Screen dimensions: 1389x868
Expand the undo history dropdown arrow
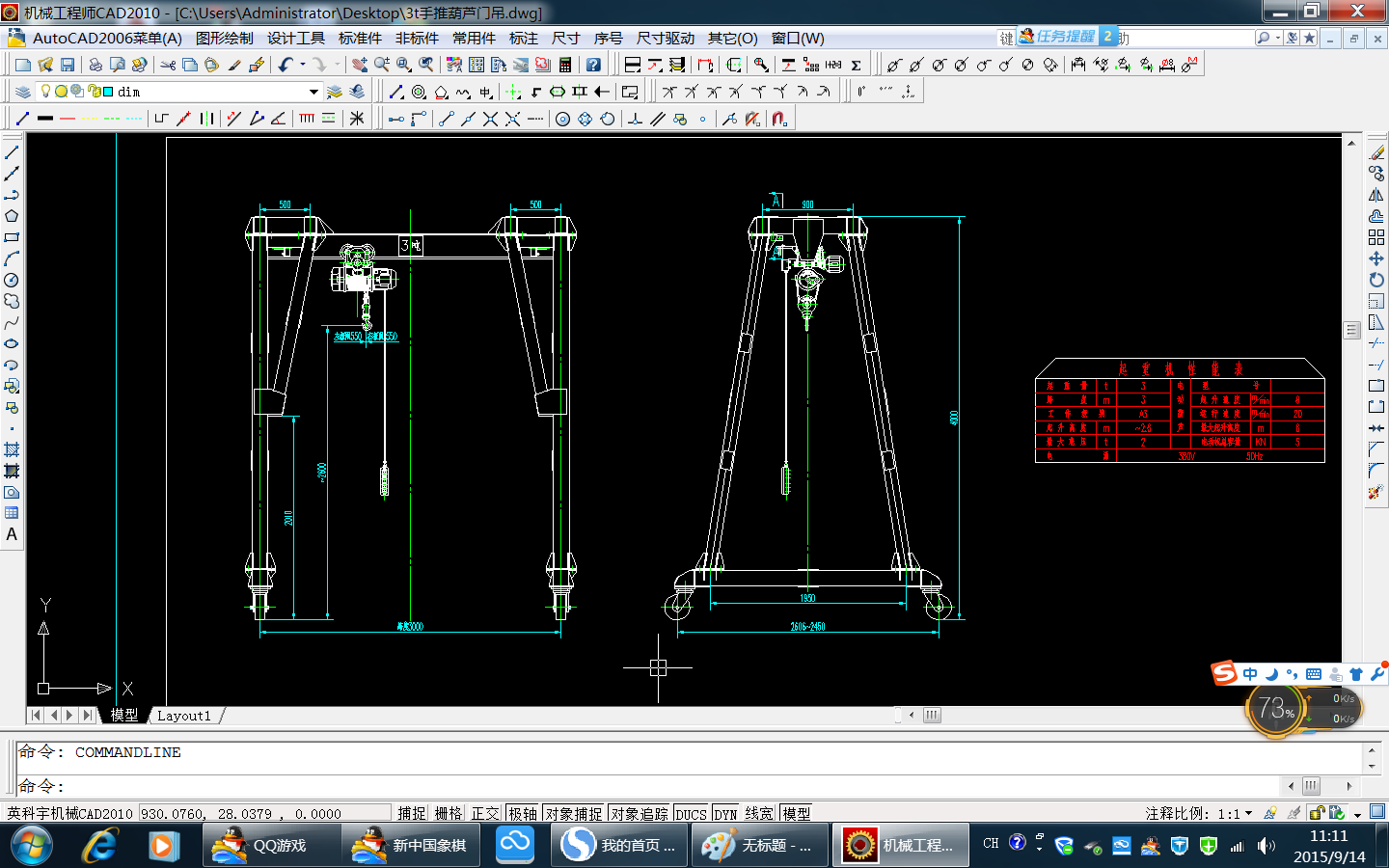click(x=303, y=65)
